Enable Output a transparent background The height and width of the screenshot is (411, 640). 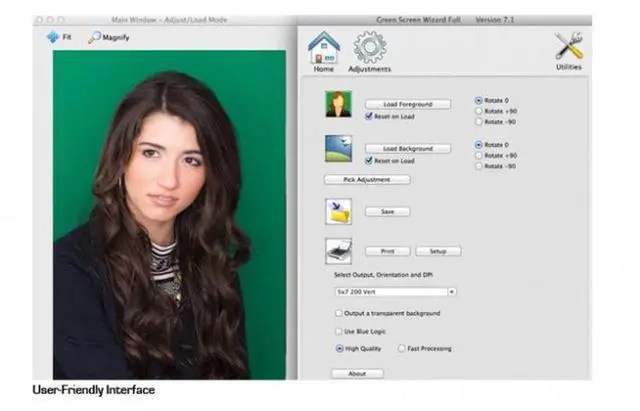(338, 313)
